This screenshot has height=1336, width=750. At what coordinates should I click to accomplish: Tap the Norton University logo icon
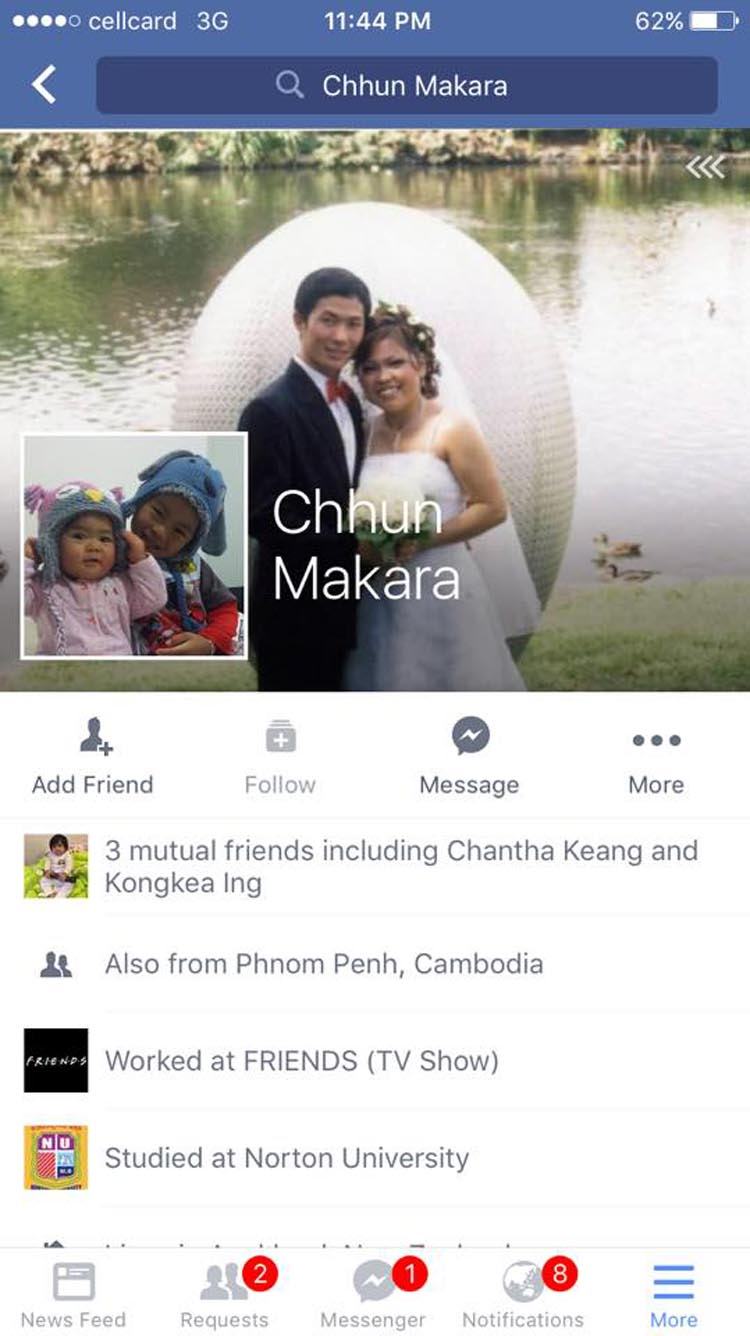(56, 1158)
